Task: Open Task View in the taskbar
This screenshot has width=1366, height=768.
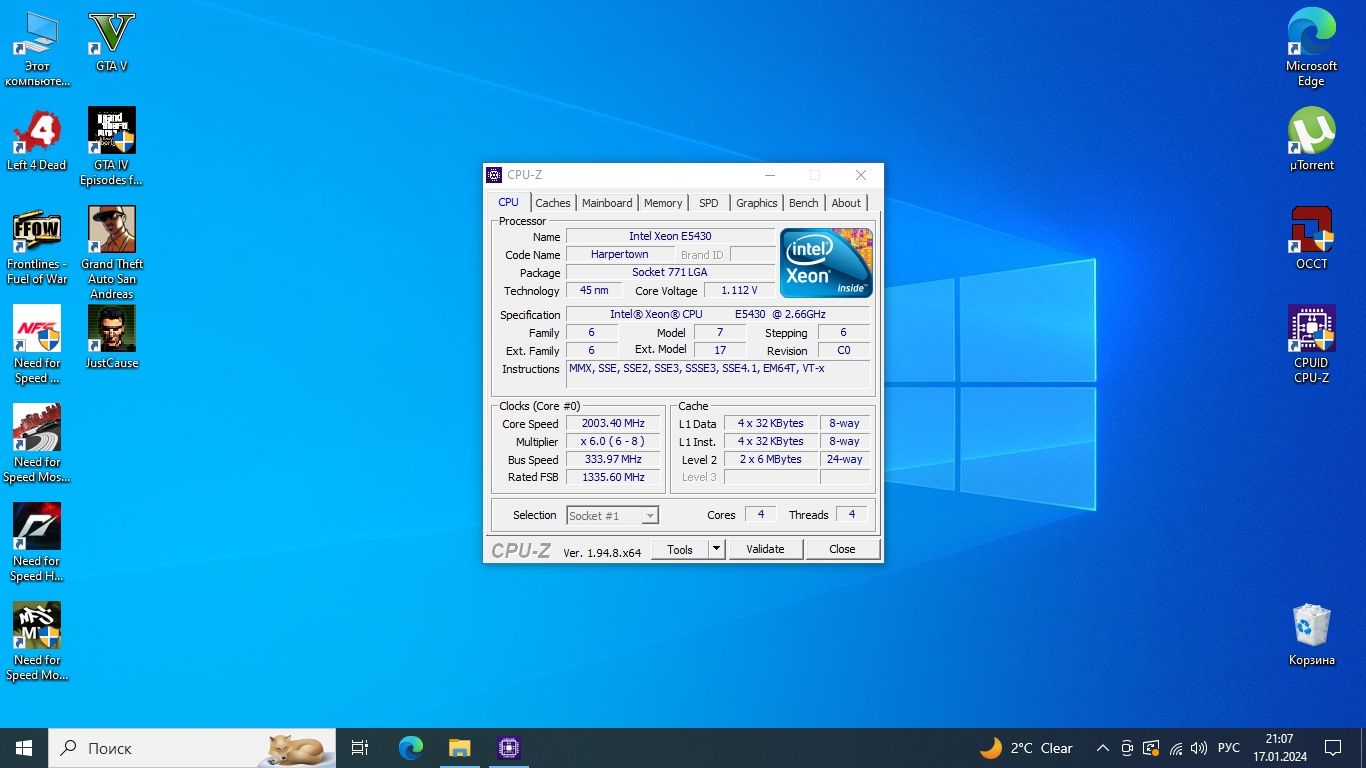Action: coord(360,747)
